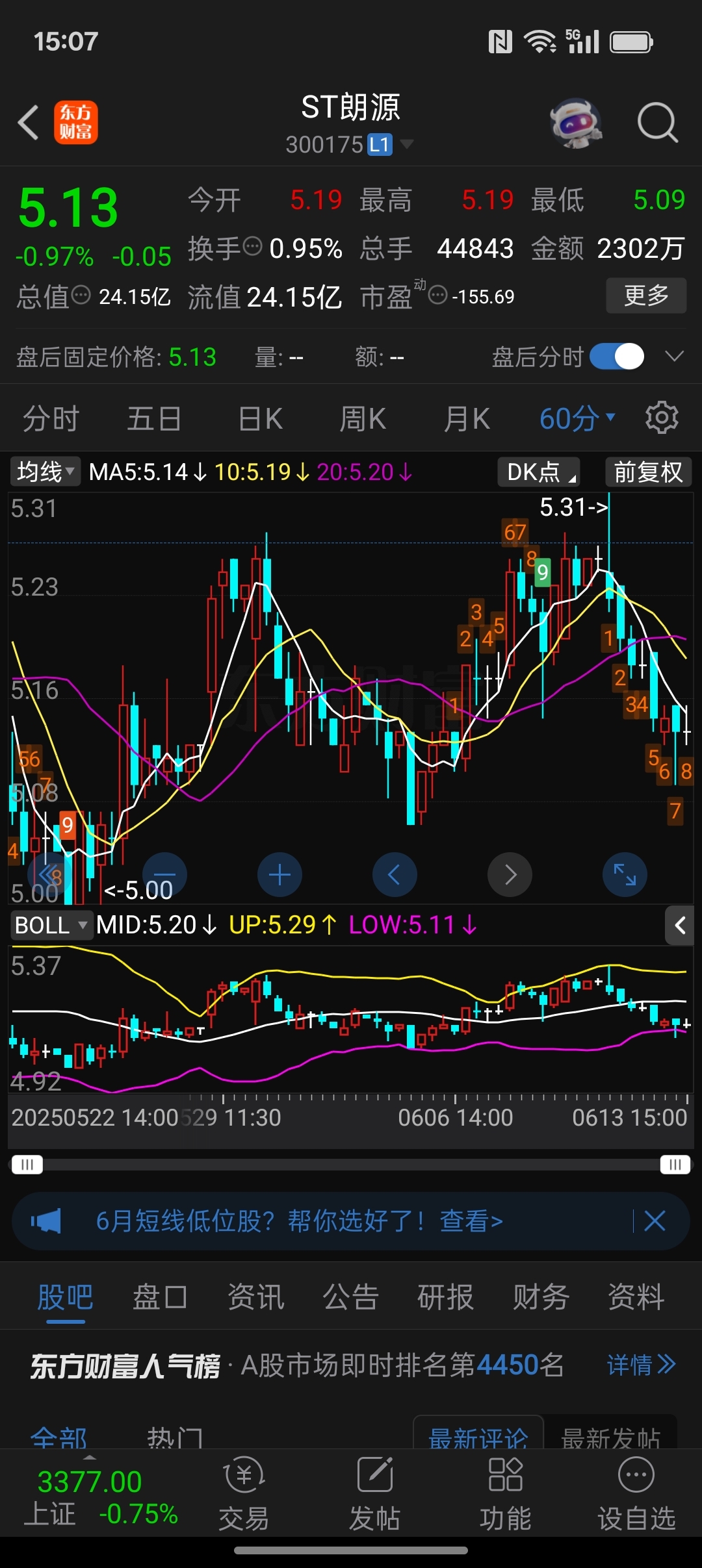Open the DK点 dropdown

539,472
